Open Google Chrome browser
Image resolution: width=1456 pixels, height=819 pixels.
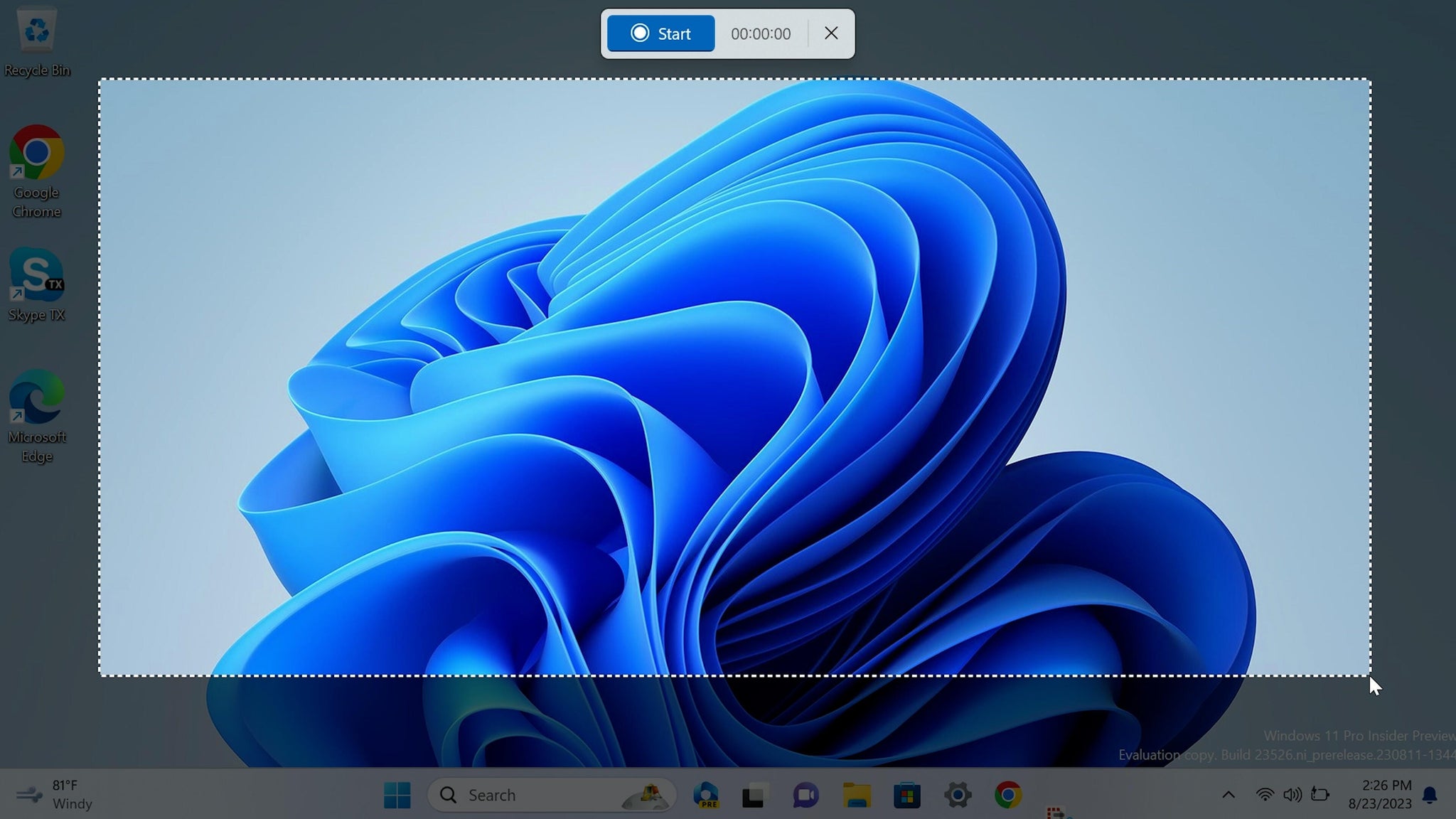36,153
